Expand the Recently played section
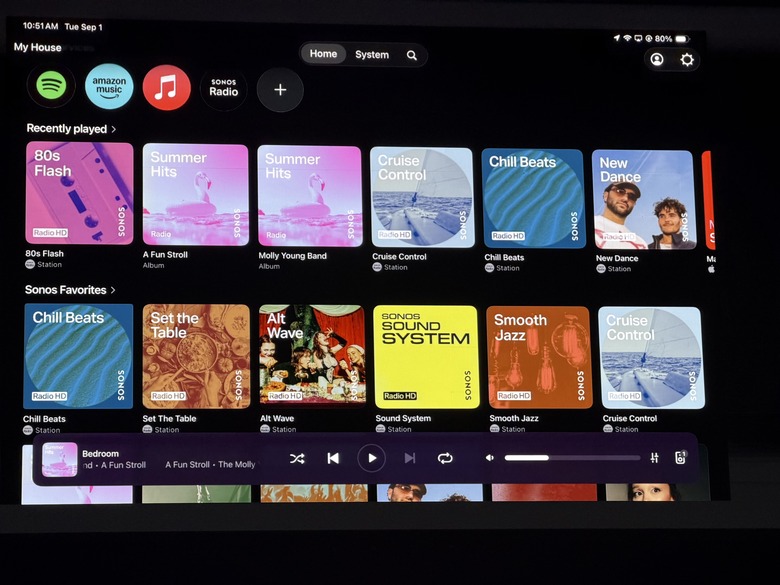 click(x=71, y=129)
